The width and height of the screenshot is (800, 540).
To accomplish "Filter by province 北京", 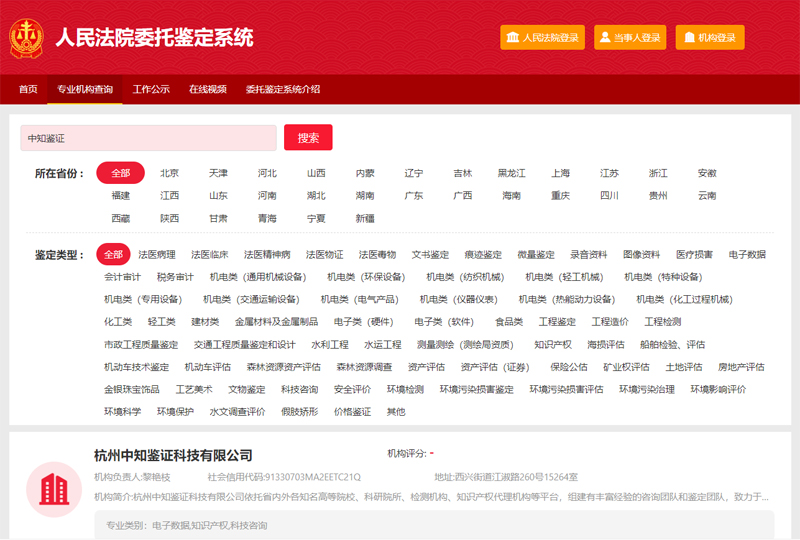I will point(169,173).
